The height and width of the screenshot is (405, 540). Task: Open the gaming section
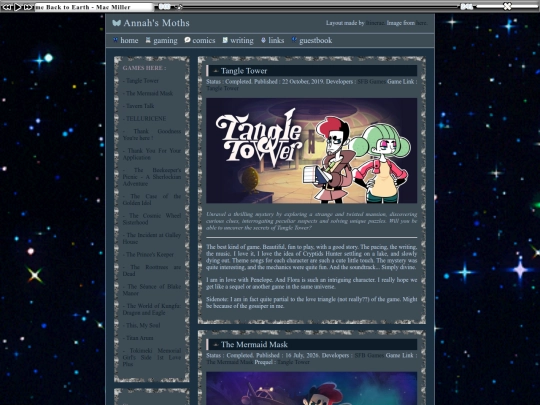click(x=165, y=41)
